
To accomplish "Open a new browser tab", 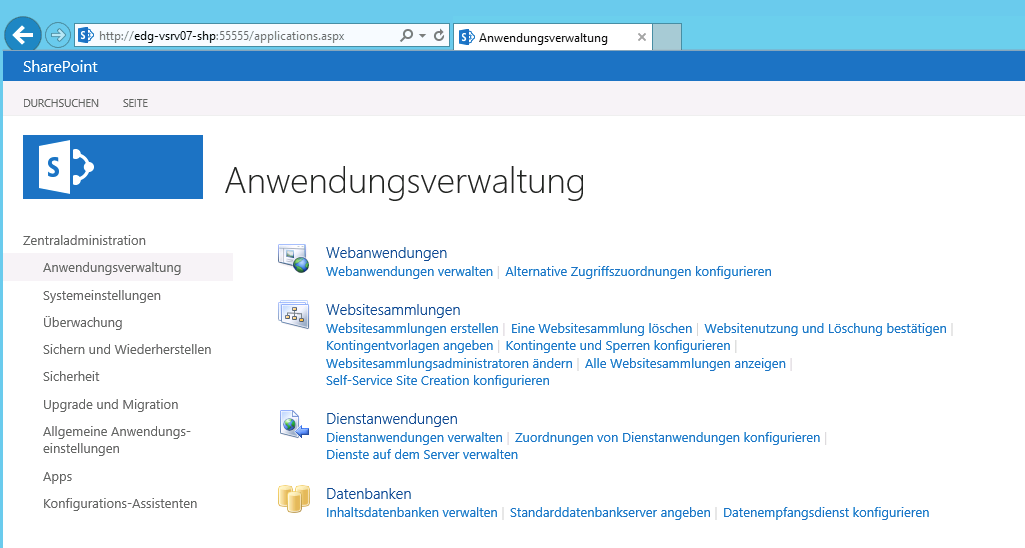I will pyautogui.click(x=667, y=37).
